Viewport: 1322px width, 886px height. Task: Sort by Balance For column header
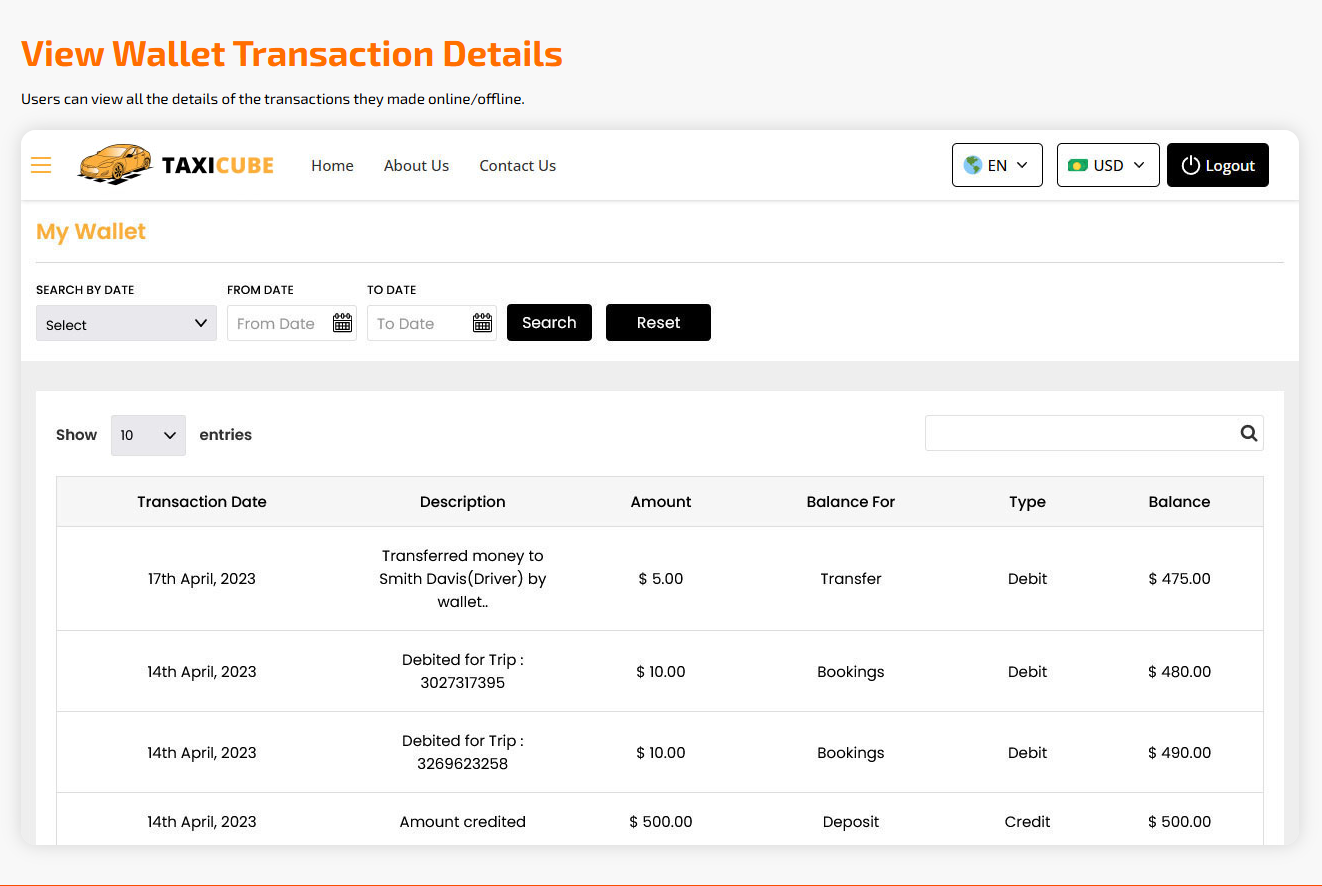coord(851,502)
